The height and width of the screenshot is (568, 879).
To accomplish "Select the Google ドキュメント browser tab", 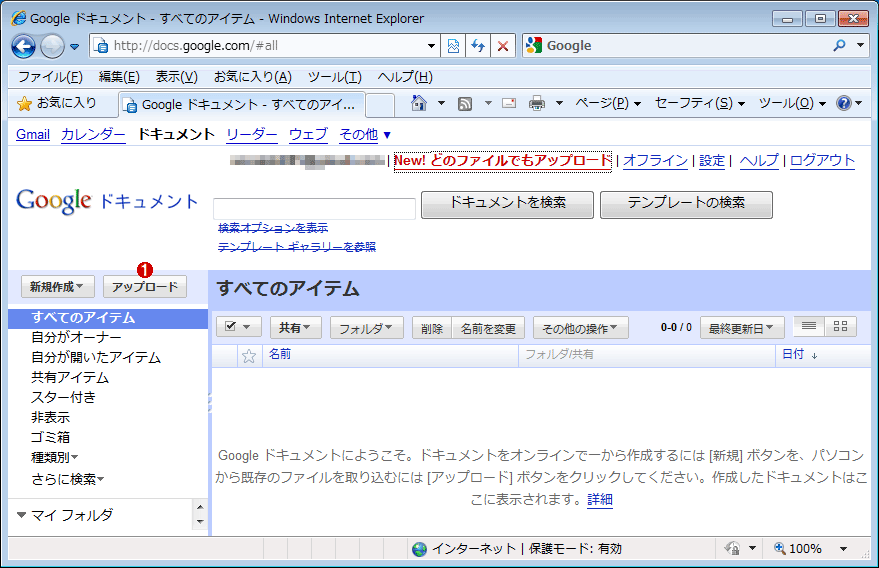I will pos(241,105).
